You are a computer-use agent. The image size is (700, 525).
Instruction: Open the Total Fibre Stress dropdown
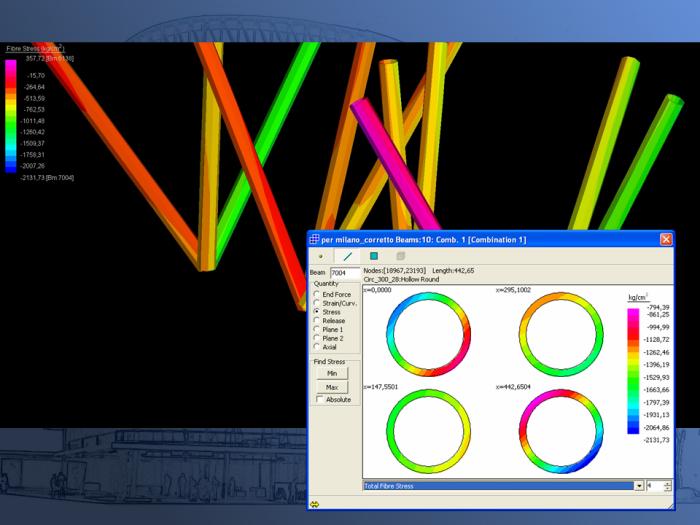point(639,485)
